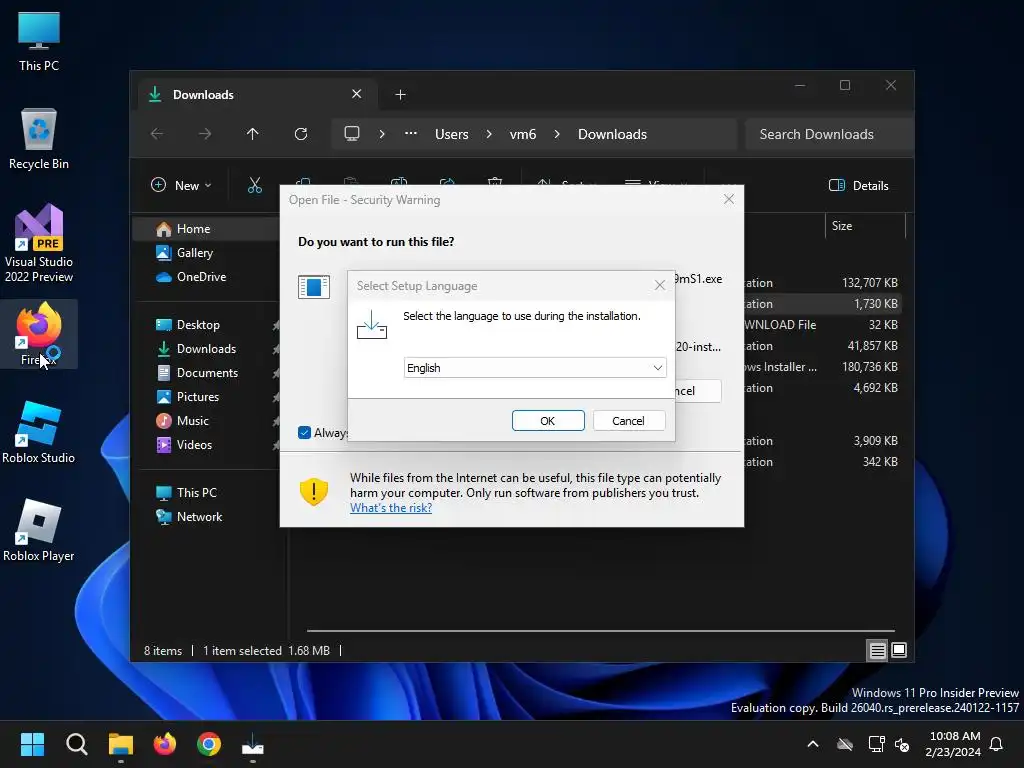This screenshot has height=768, width=1024.
Task: Open This PC desktop shortcut
Action: click(x=39, y=42)
